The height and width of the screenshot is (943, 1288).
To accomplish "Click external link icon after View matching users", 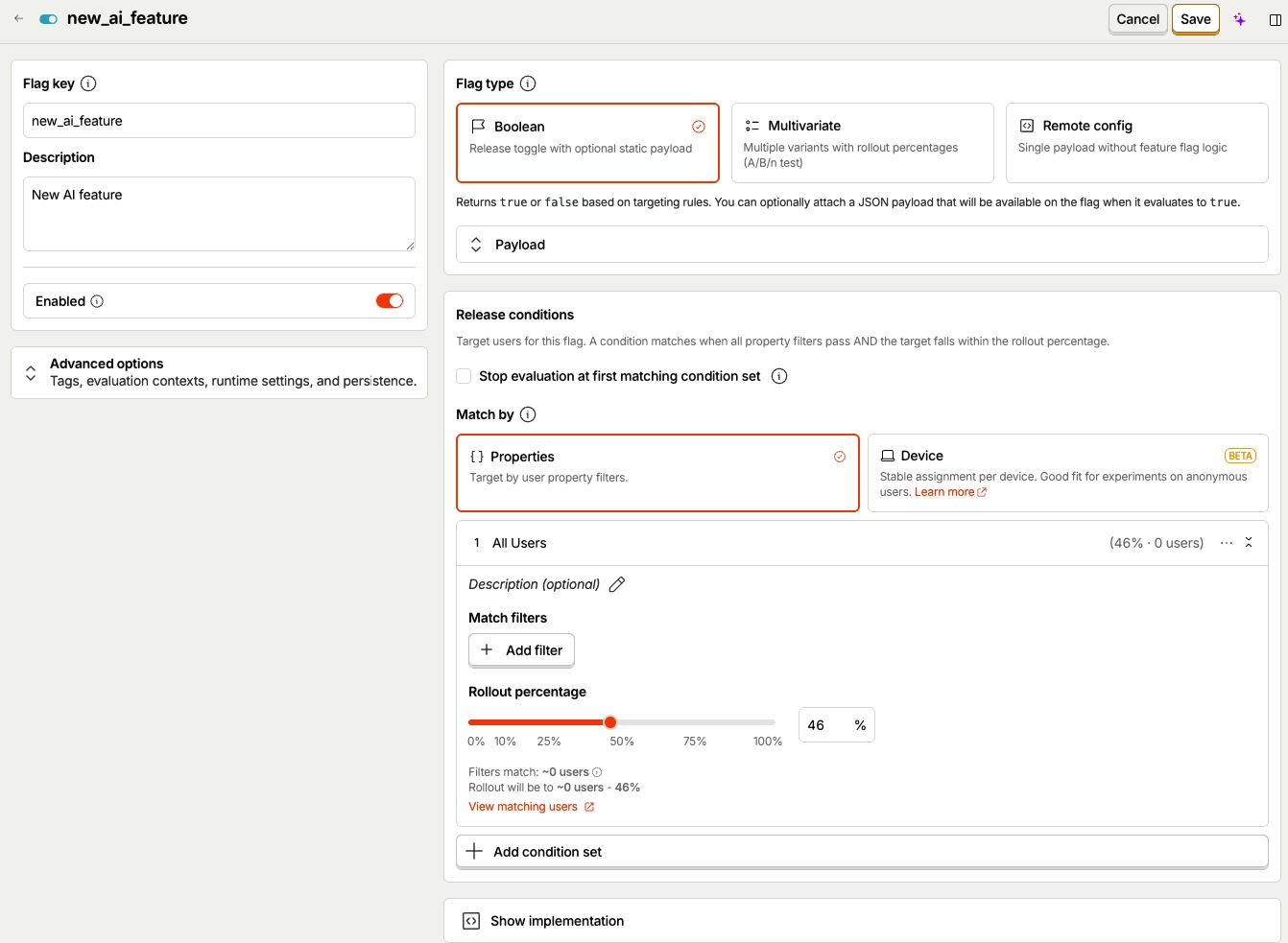I will pyautogui.click(x=589, y=807).
